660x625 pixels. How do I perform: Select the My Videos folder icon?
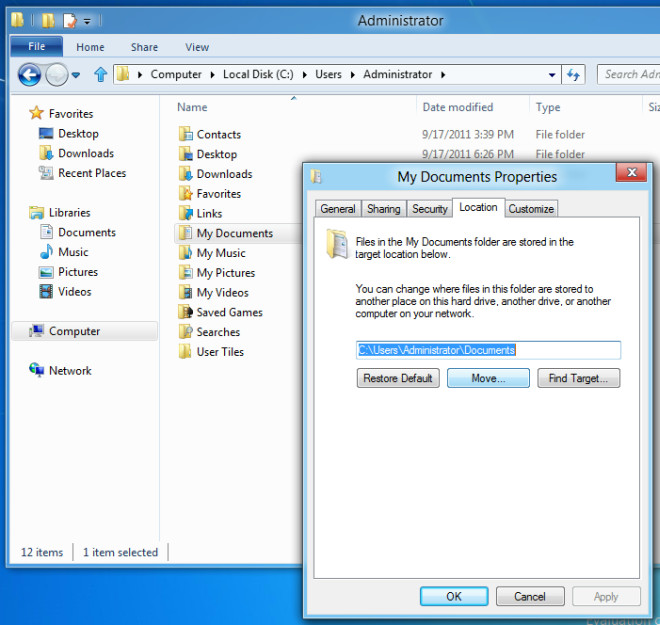pos(185,293)
